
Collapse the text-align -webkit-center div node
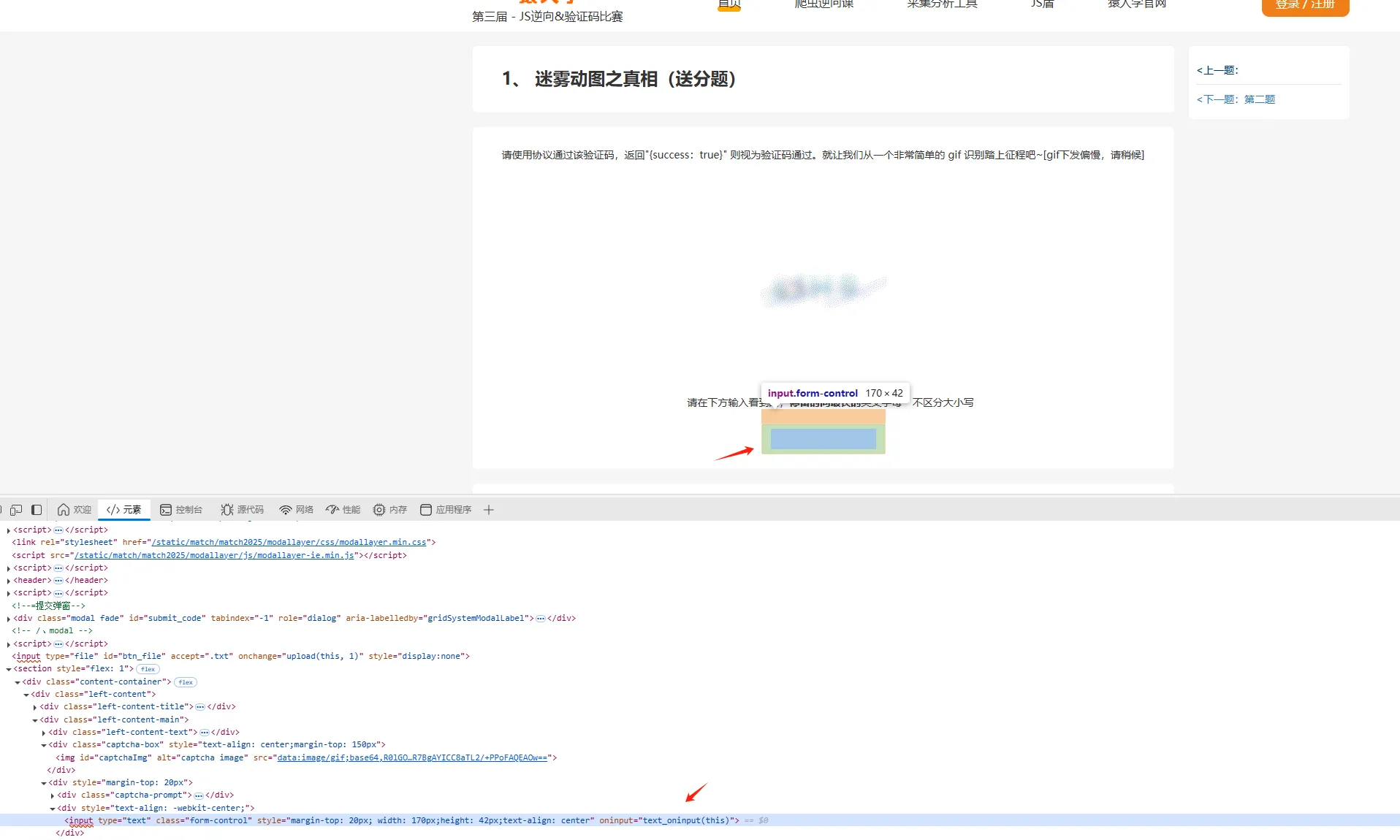click(53, 809)
